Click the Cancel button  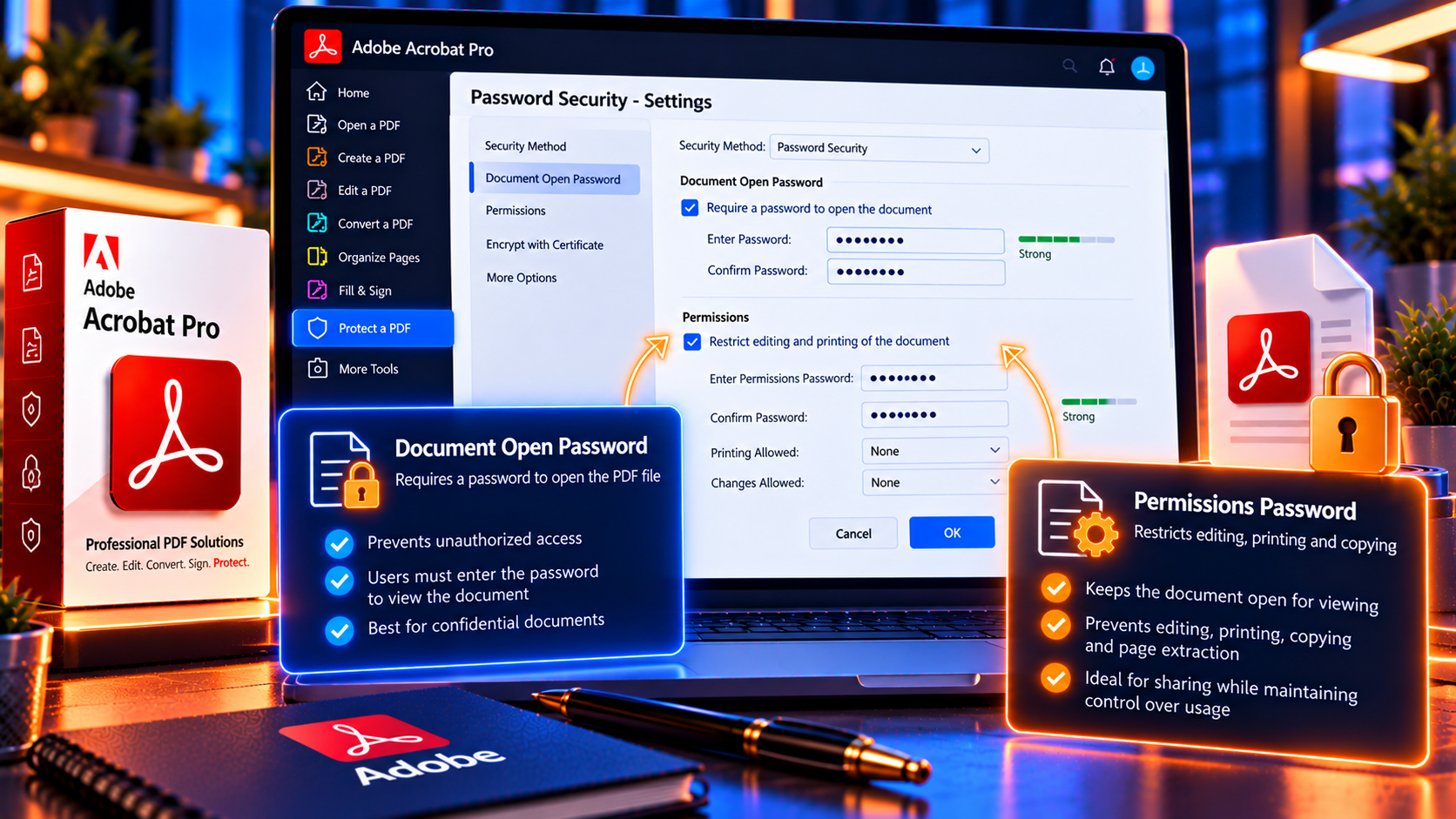[x=853, y=534]
